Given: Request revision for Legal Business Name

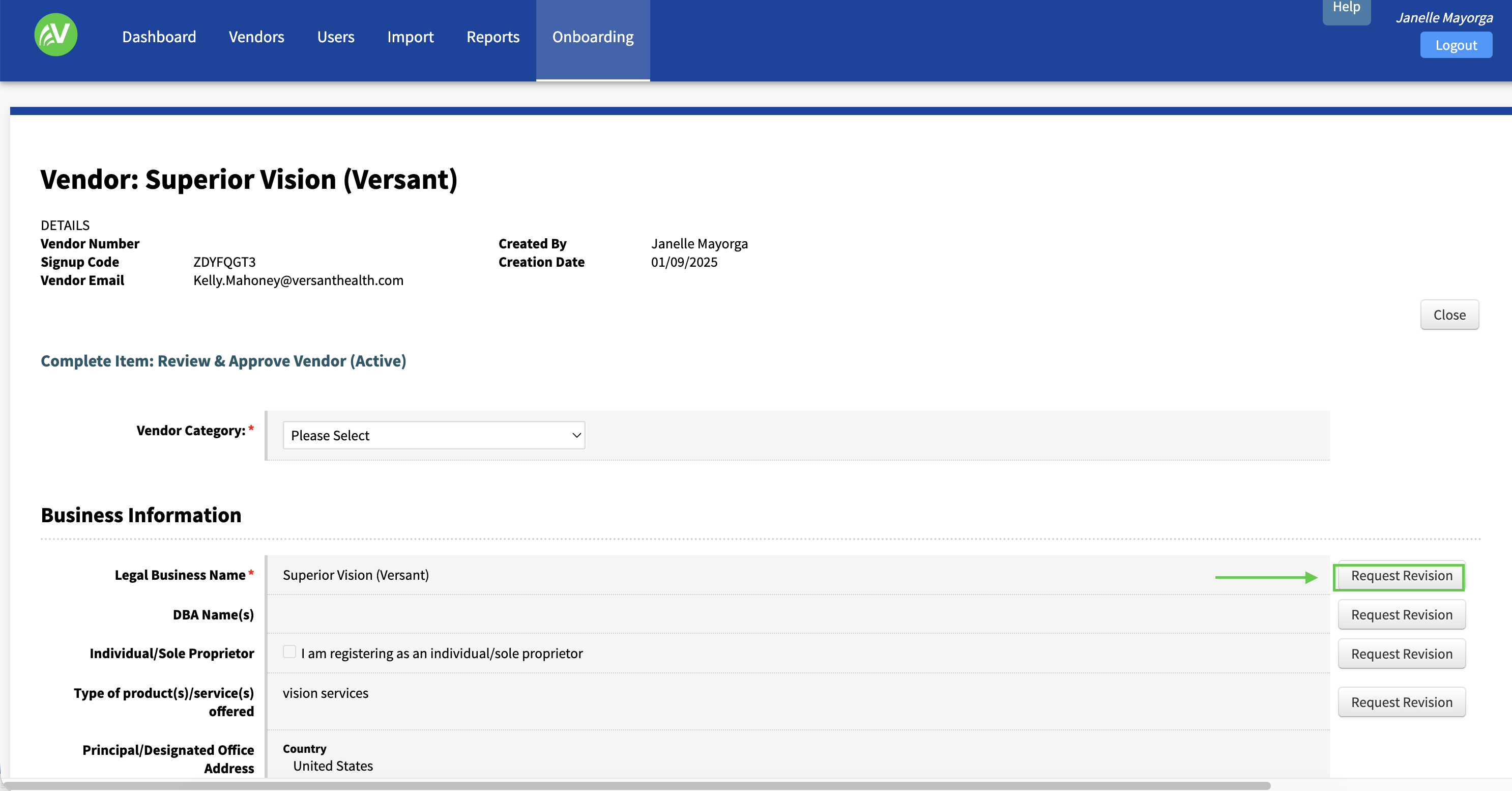Looking at the screenshot, I should pos(1401,576).
